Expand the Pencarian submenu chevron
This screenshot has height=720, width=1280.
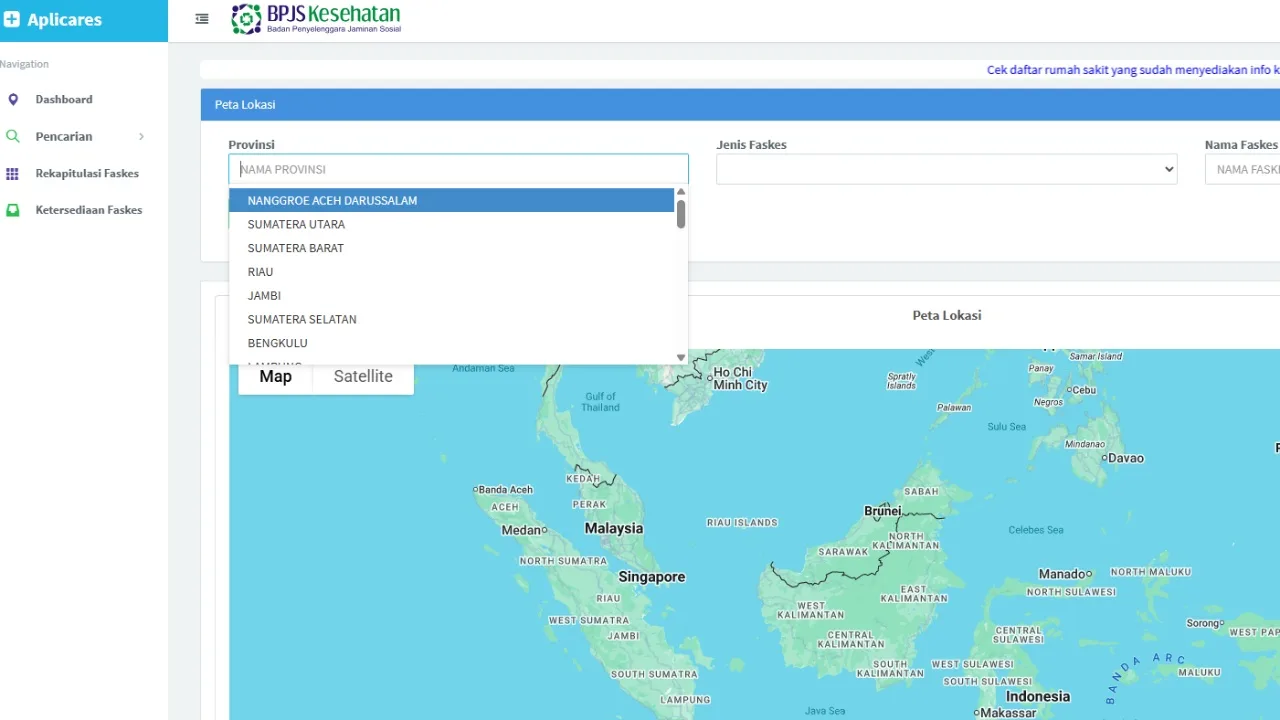(141, 136)
